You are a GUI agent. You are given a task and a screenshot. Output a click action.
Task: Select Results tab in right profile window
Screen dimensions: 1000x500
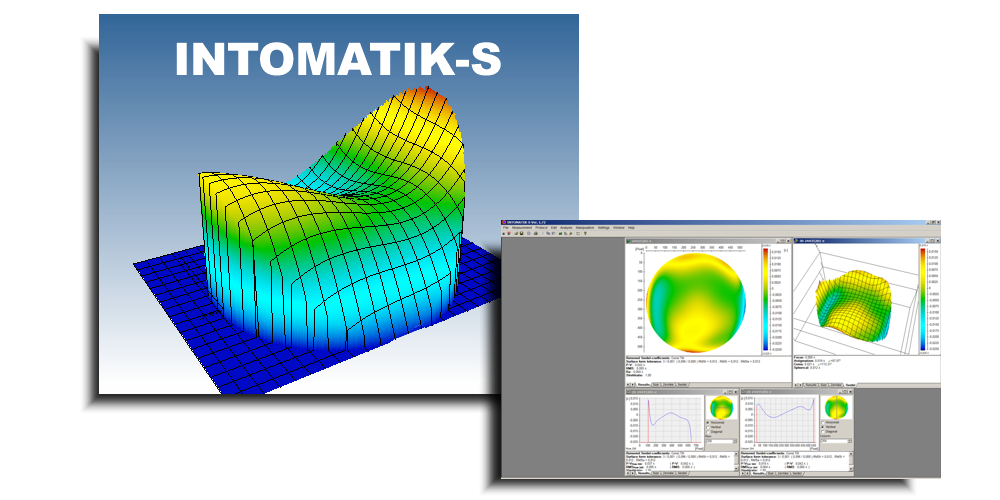coord(759,473)
